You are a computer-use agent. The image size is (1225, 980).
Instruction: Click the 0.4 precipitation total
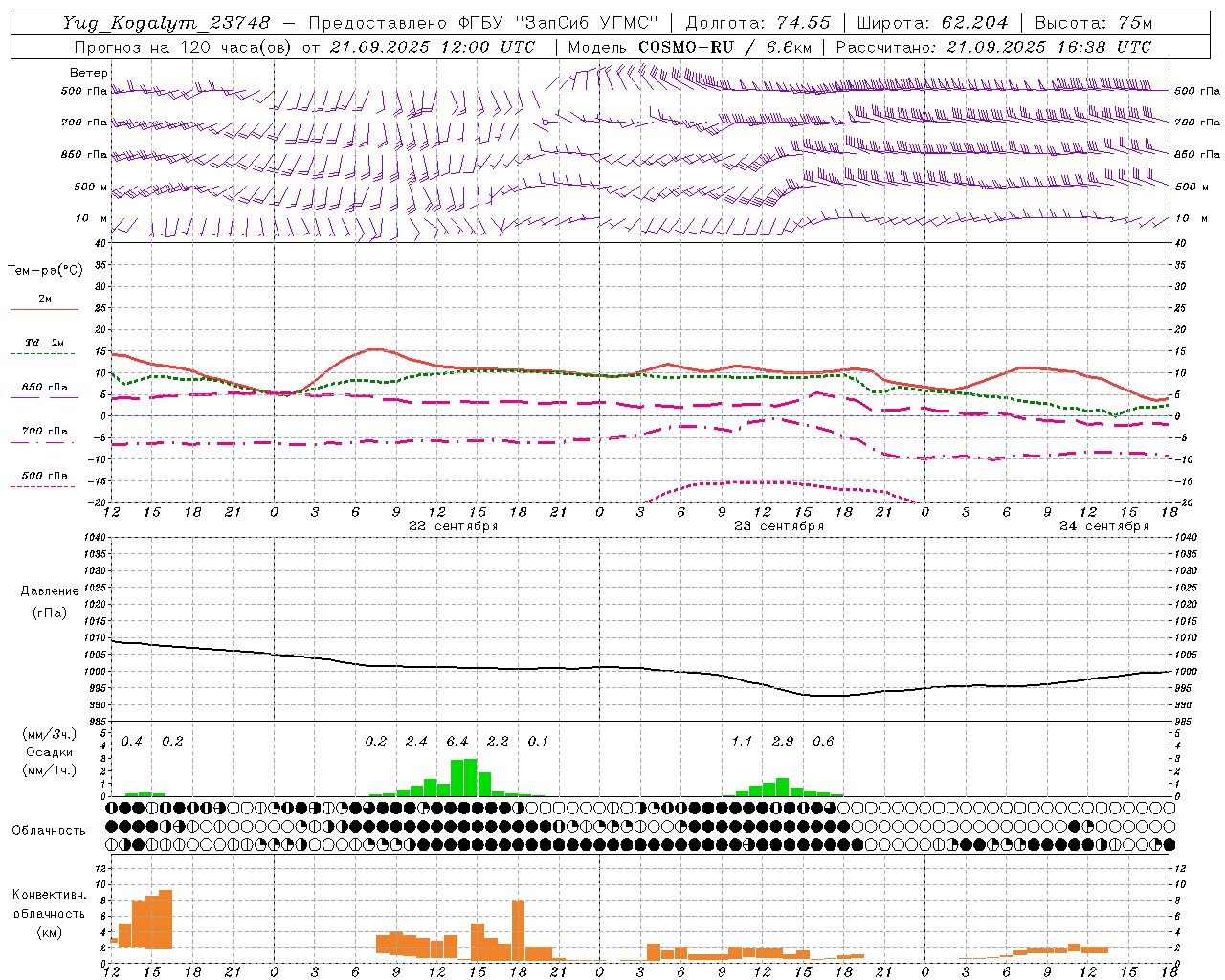pos(132,742)
